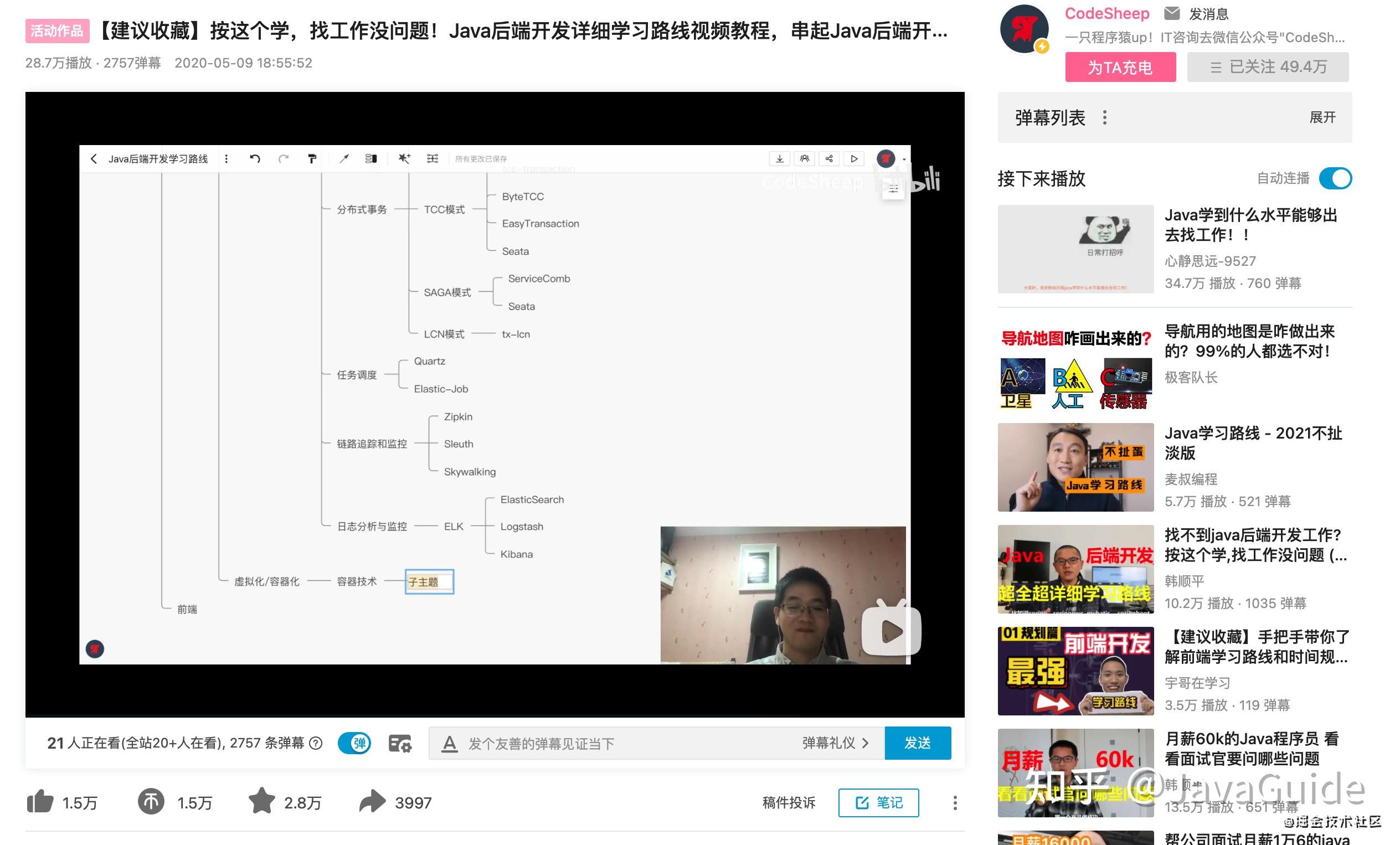Click the star favorite icon
This screenshot has width=1400, height=845.
click(x=262, y=801)
